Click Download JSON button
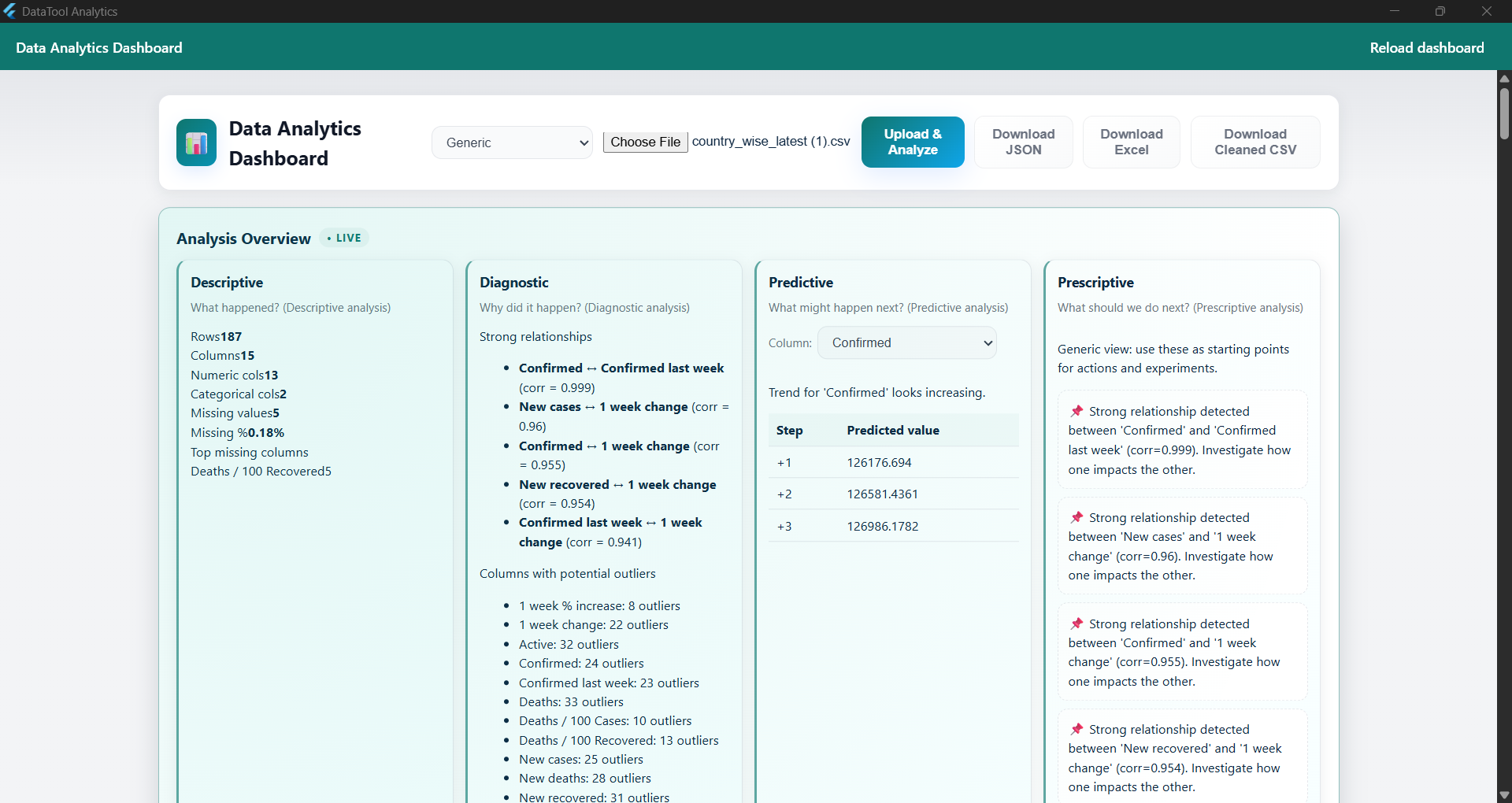The width and height of the screenshot is (1512, 803). point(1023,142)
